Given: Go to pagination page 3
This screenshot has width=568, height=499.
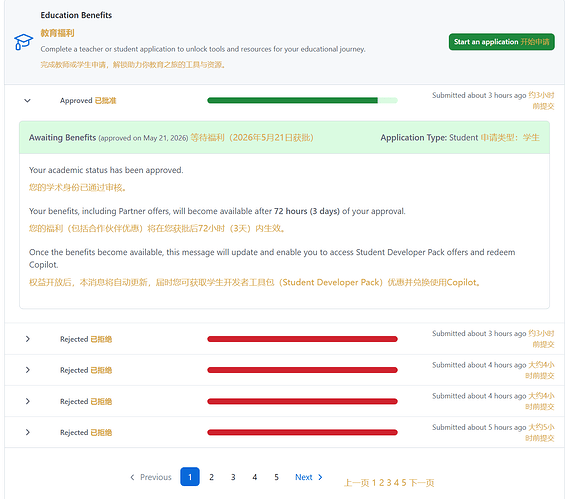Looking at the screenshot, I should (233, 477).
